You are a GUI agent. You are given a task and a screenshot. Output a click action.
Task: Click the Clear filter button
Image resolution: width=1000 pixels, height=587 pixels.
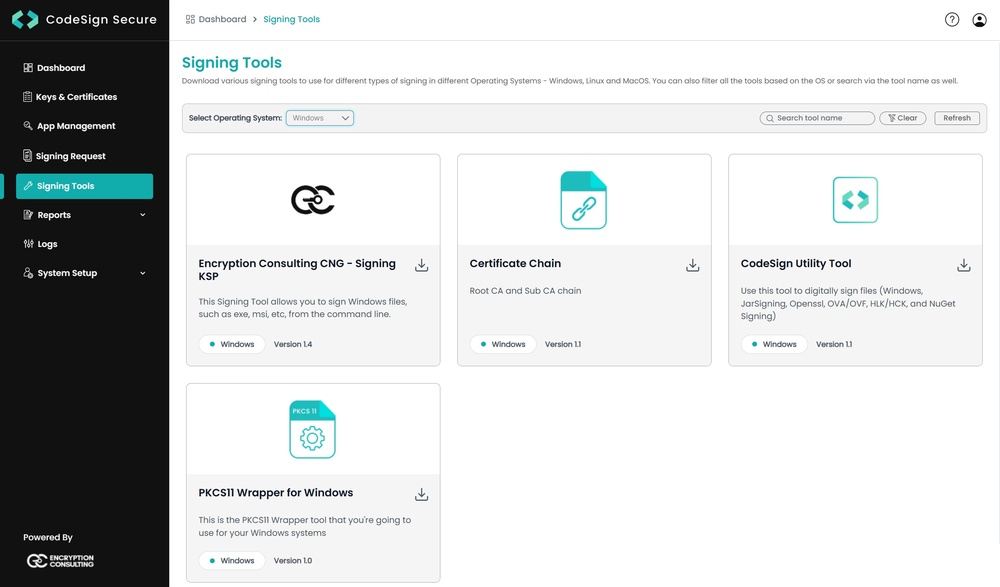click(902, 118)
